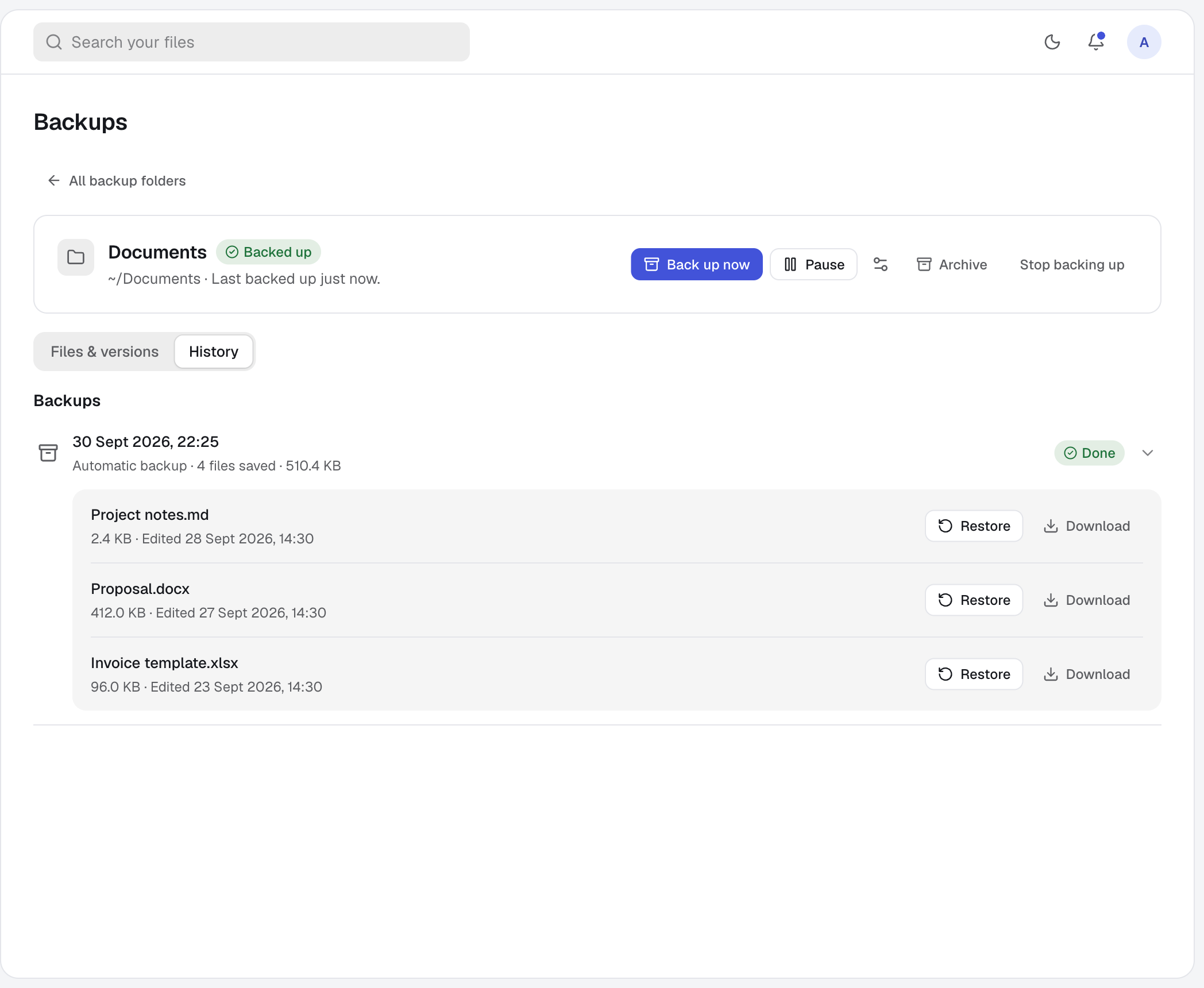Start backup with Back up now
This screenshot has width=1204, height=988.
pyautogui.click(x=697, y=264)
